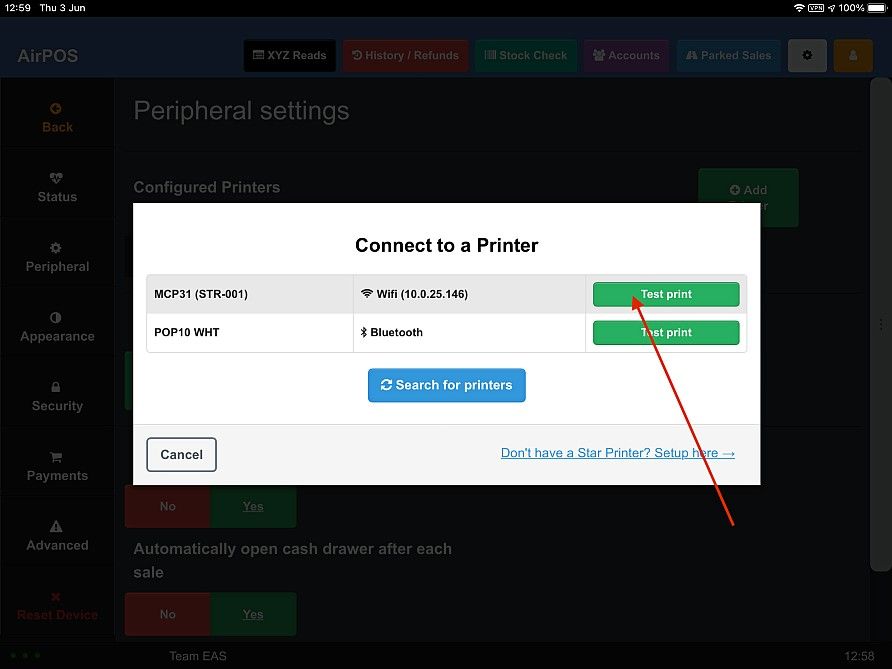Select Yes for automatically open cash drawer
This screenshot has height=669, width=892.
coord(253,614)
